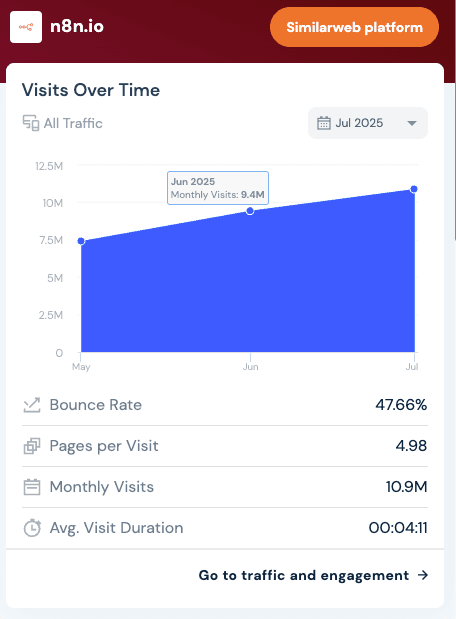Screen dimensions: 456x619
Task: Click the calendar icon in date selector
Action: click(x=324, y=123)
